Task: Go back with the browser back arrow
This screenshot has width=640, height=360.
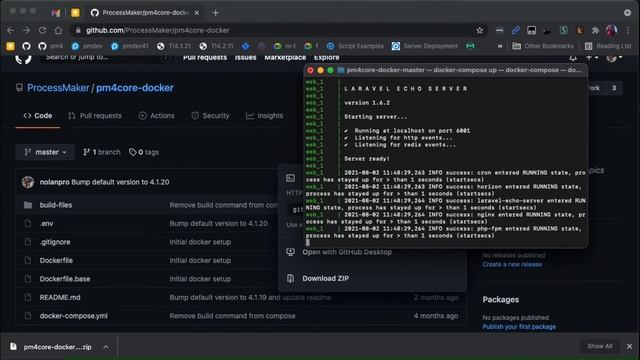Action: click(11, 30)
